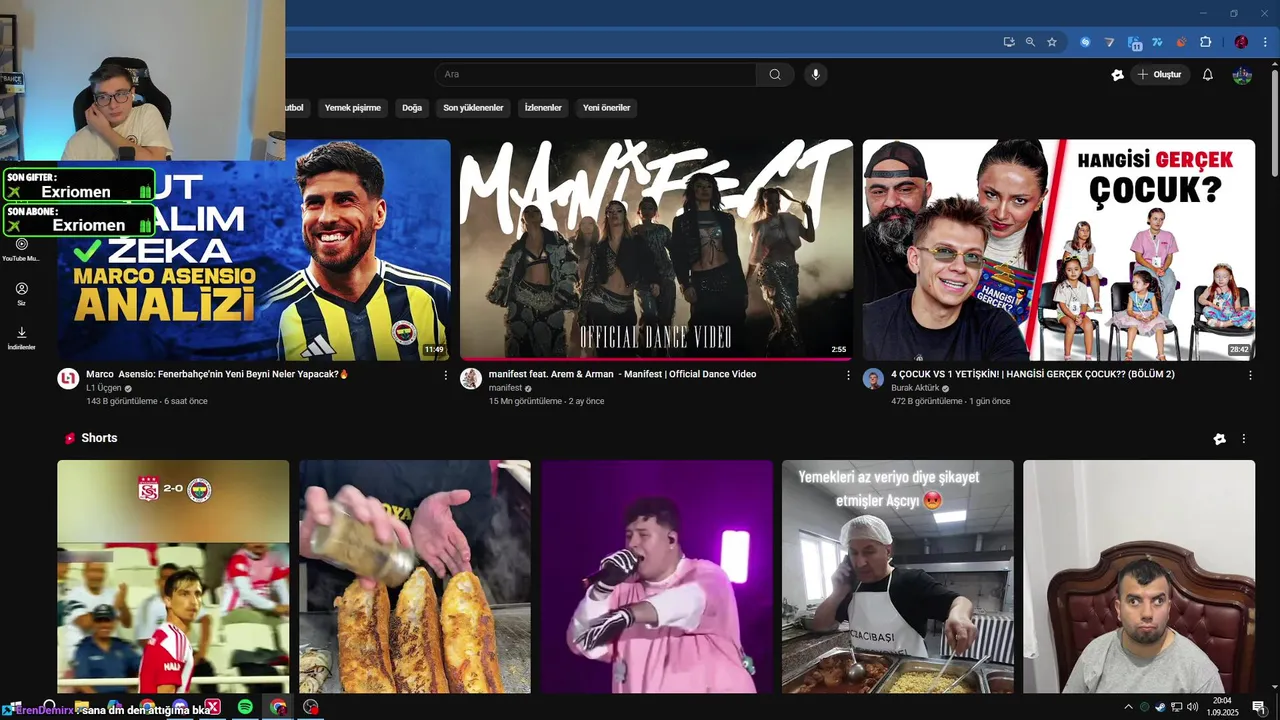Open the grilled fish seasoning Short
1280x720 pixels.
pyautogui.click(x=415, y=576)
